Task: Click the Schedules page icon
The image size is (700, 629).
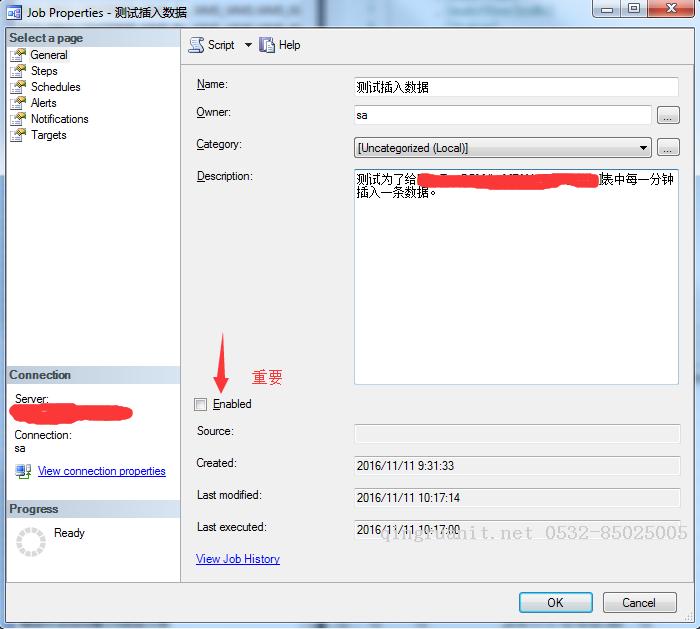Action: click(x=18, y=87)
